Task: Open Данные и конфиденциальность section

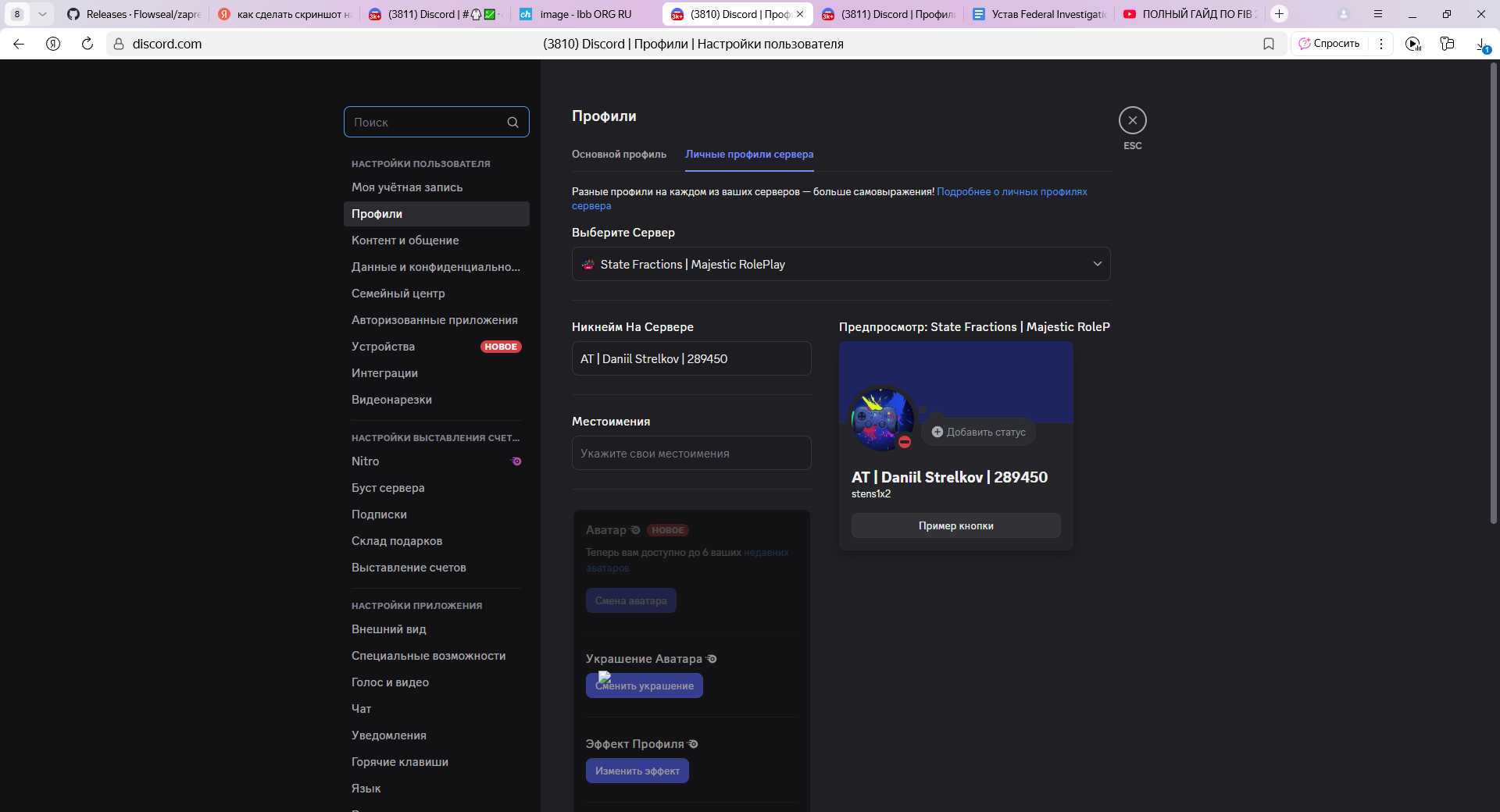Action: [x=436, y=267]
